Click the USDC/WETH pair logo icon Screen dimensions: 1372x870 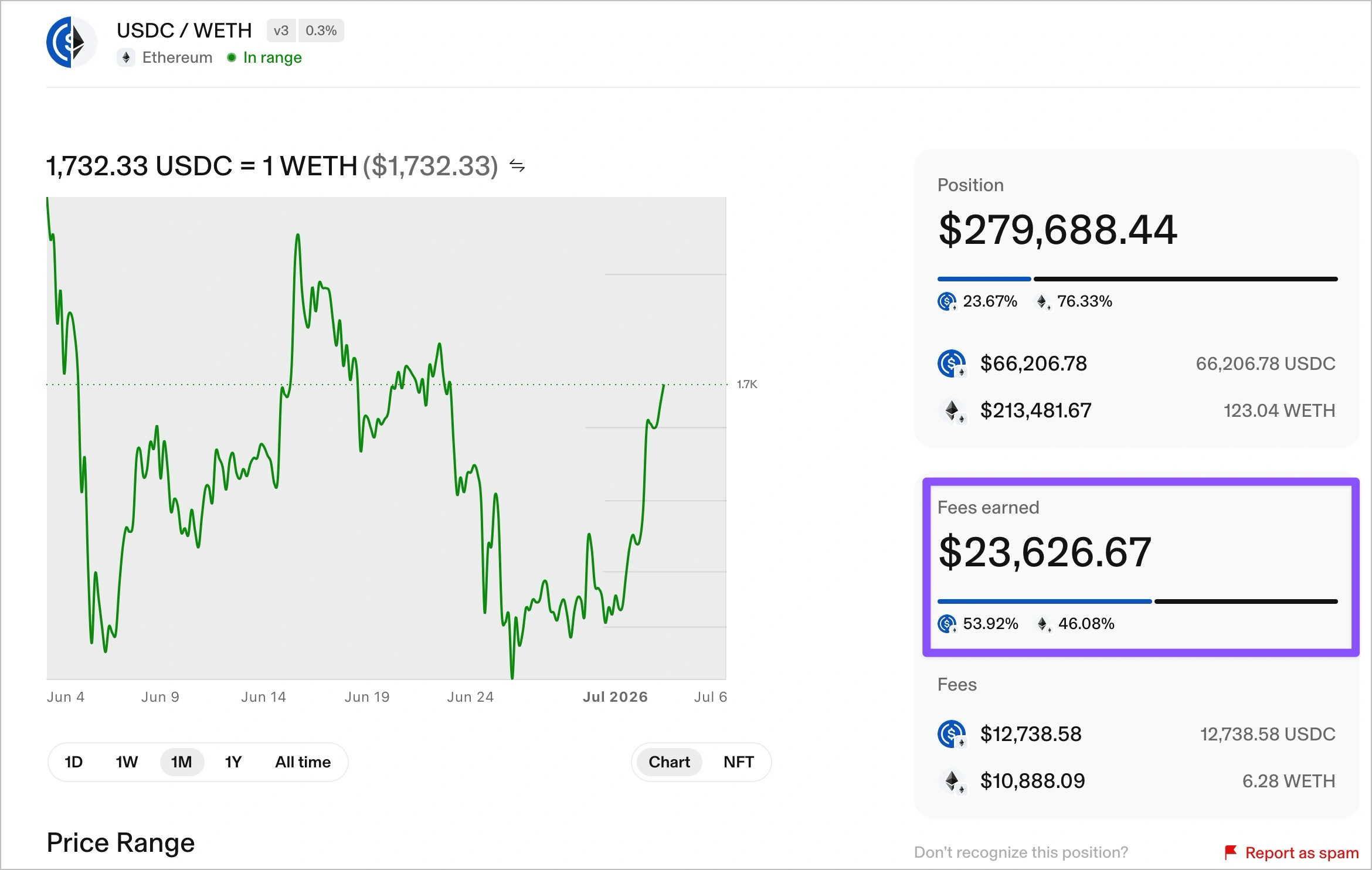[x=72, y=42]
